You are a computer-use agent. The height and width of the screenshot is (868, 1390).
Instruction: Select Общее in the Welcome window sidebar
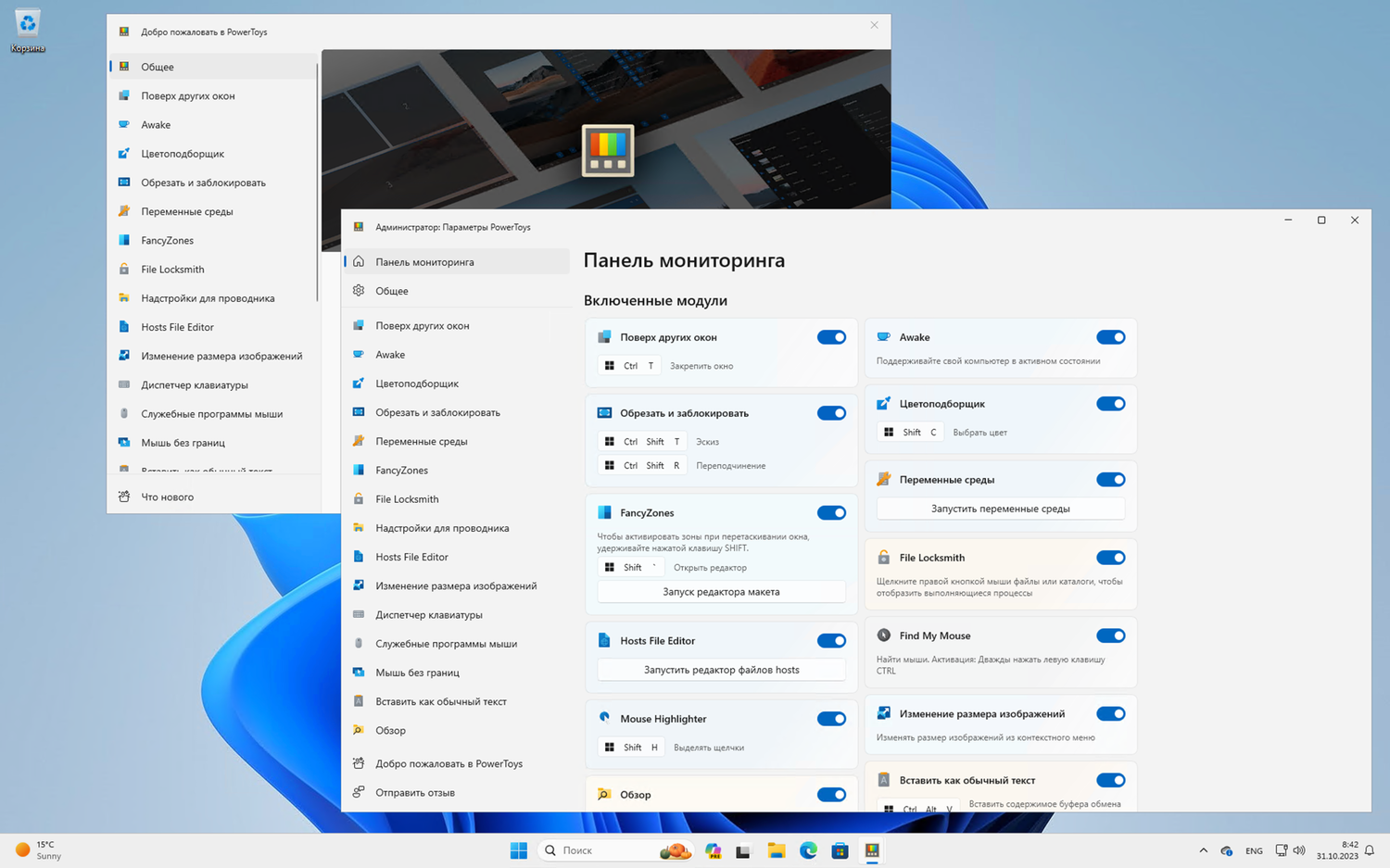(x=213, y=67)
